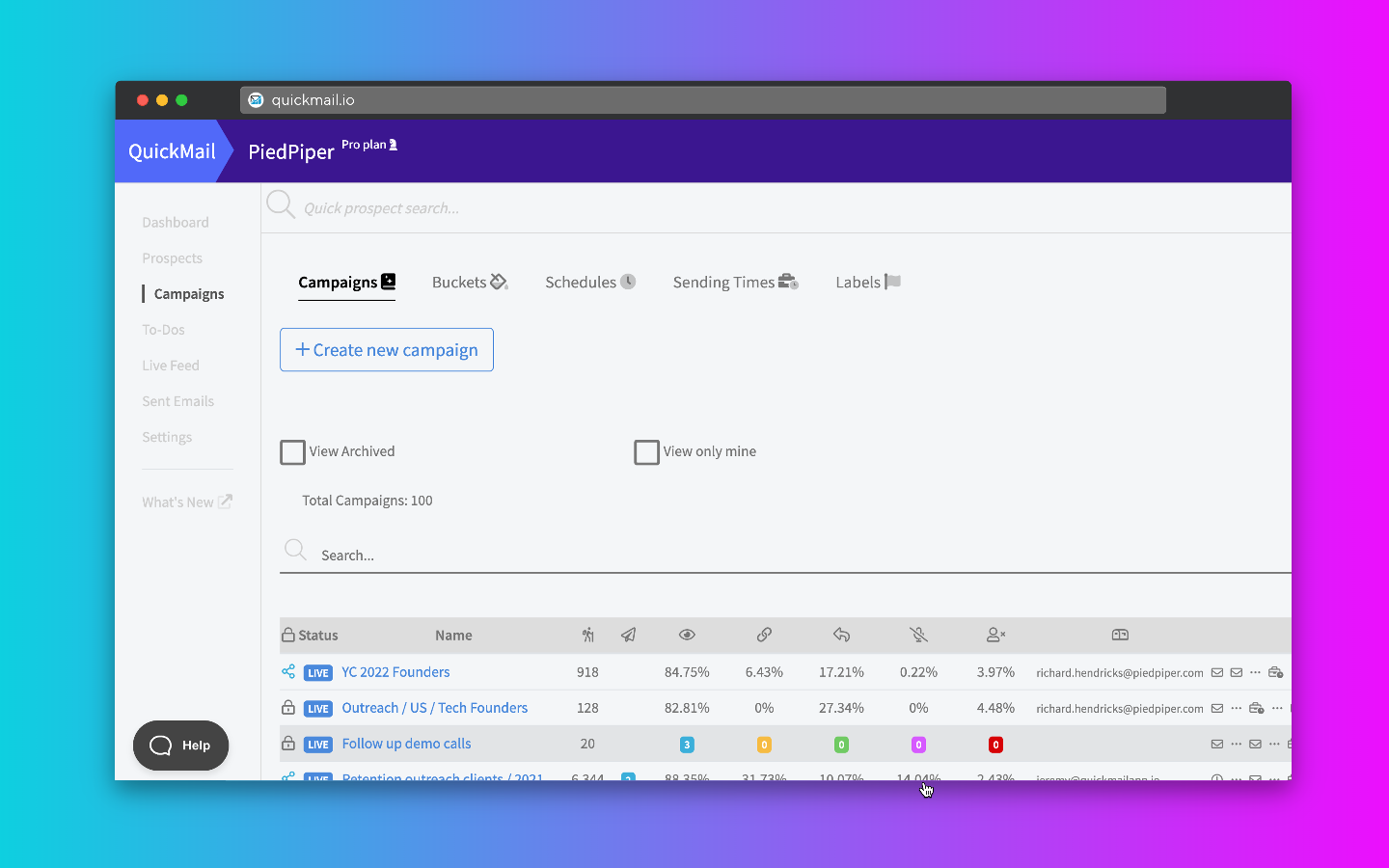Click the paper plane sent column icon
1389x868 pixels.
click(x=629, y=635)
